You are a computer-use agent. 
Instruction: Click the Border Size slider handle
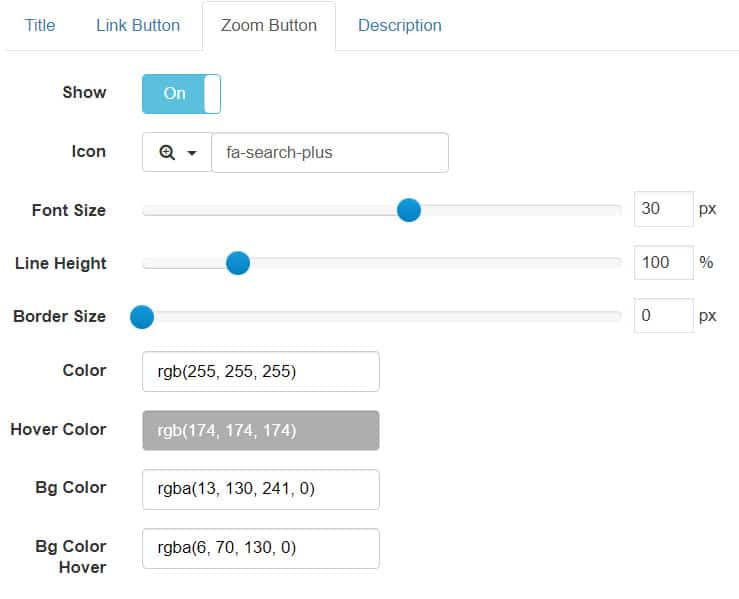pyautogui.click(x=142, y=317)
